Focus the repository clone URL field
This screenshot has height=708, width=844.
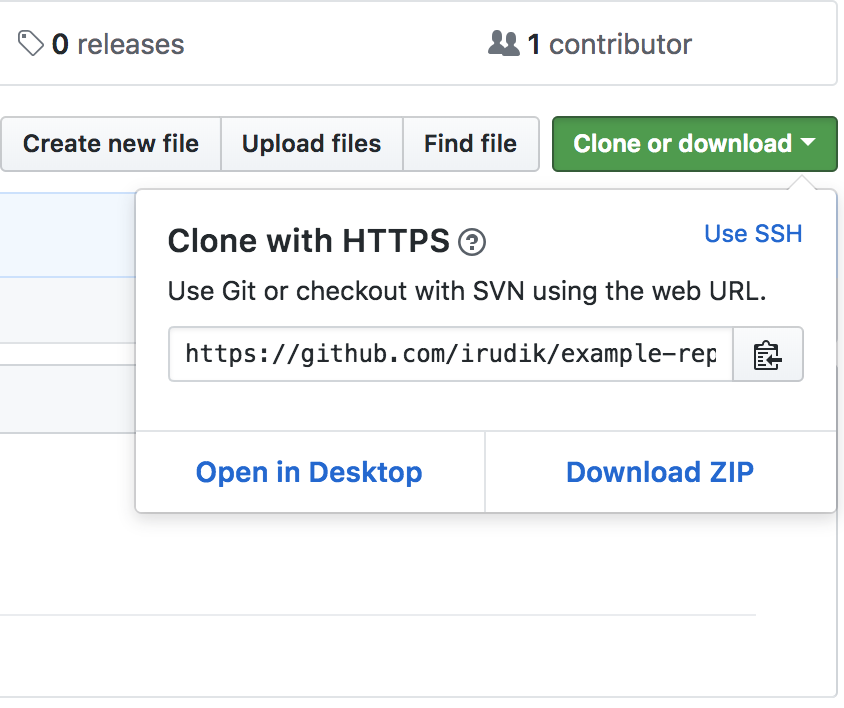pos(450,354)
